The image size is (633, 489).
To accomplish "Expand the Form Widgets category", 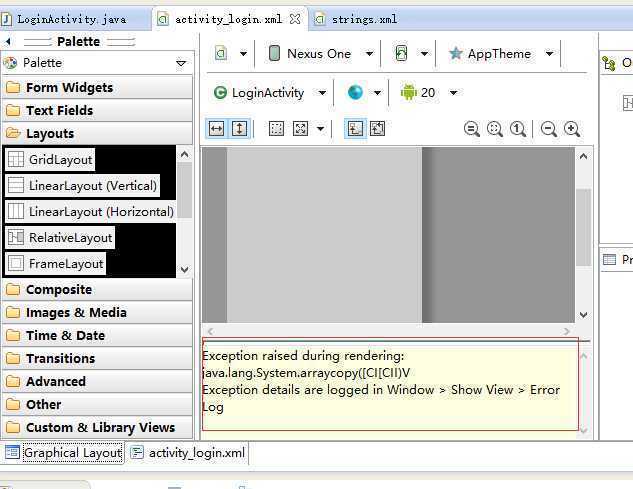I will coord(97,87).
